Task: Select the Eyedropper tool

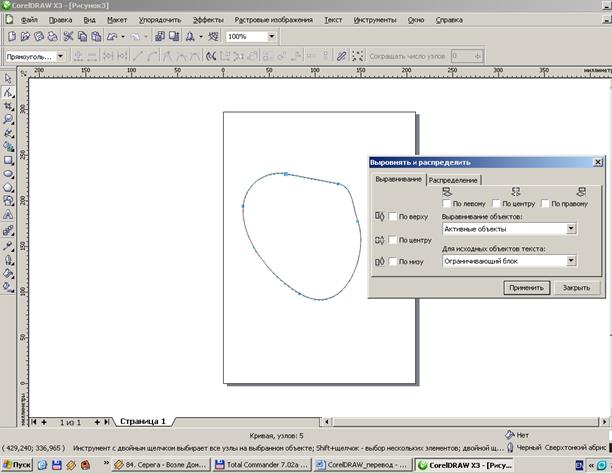Action: [8, 246]
